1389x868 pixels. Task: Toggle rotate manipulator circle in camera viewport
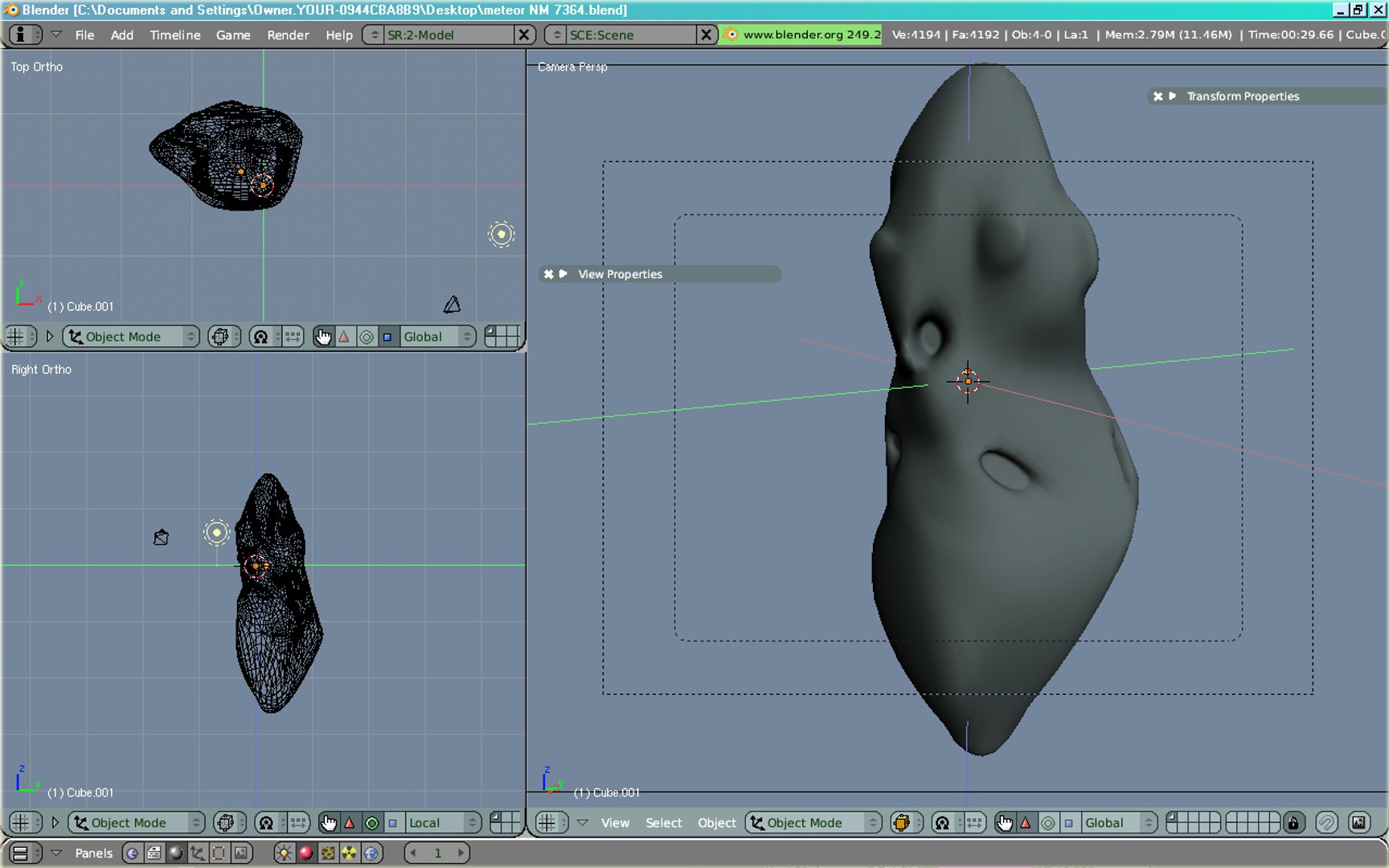click(1047, 822)
